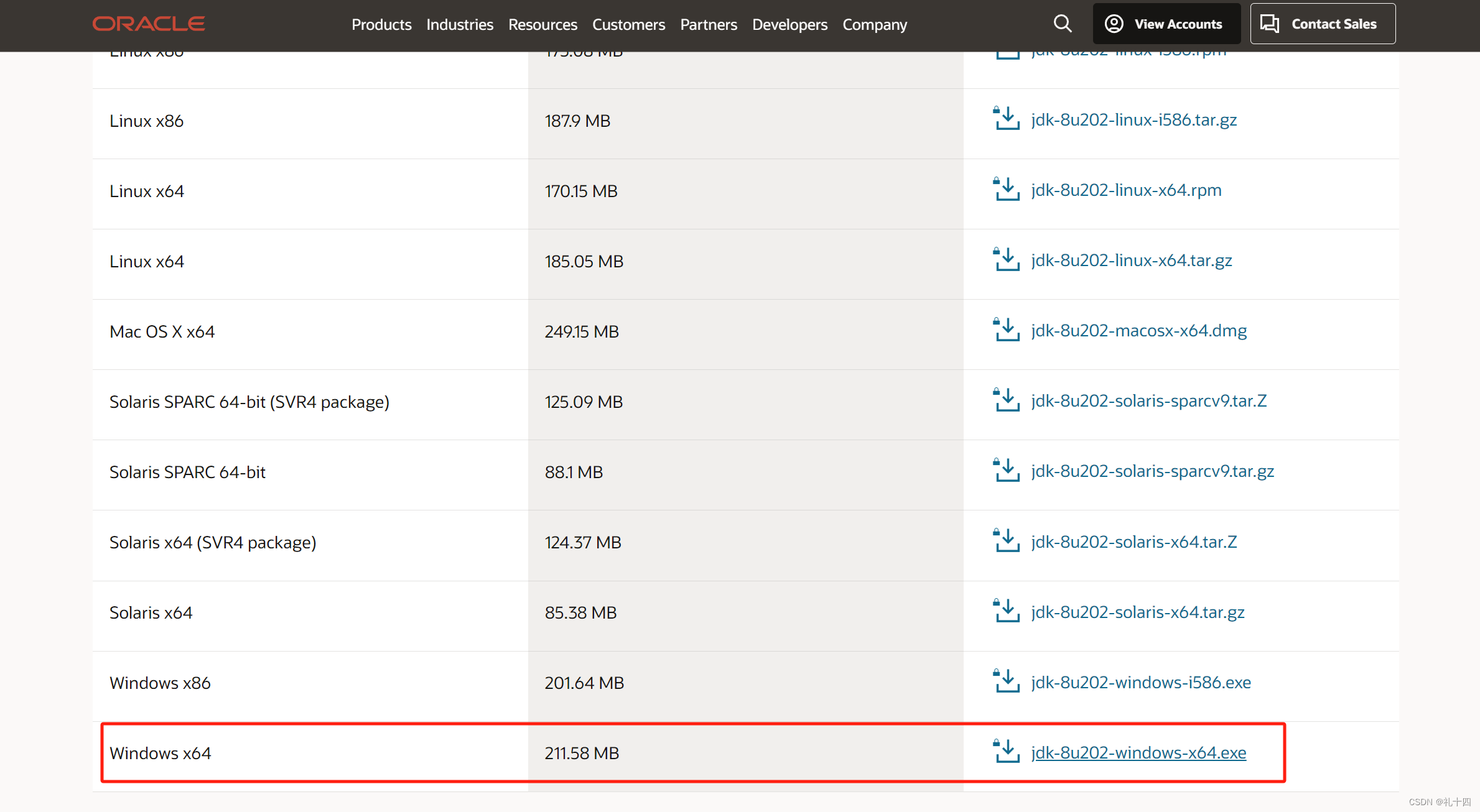Download jdk-8u202-linux-x64.tar.gz

coord(1131,260)
